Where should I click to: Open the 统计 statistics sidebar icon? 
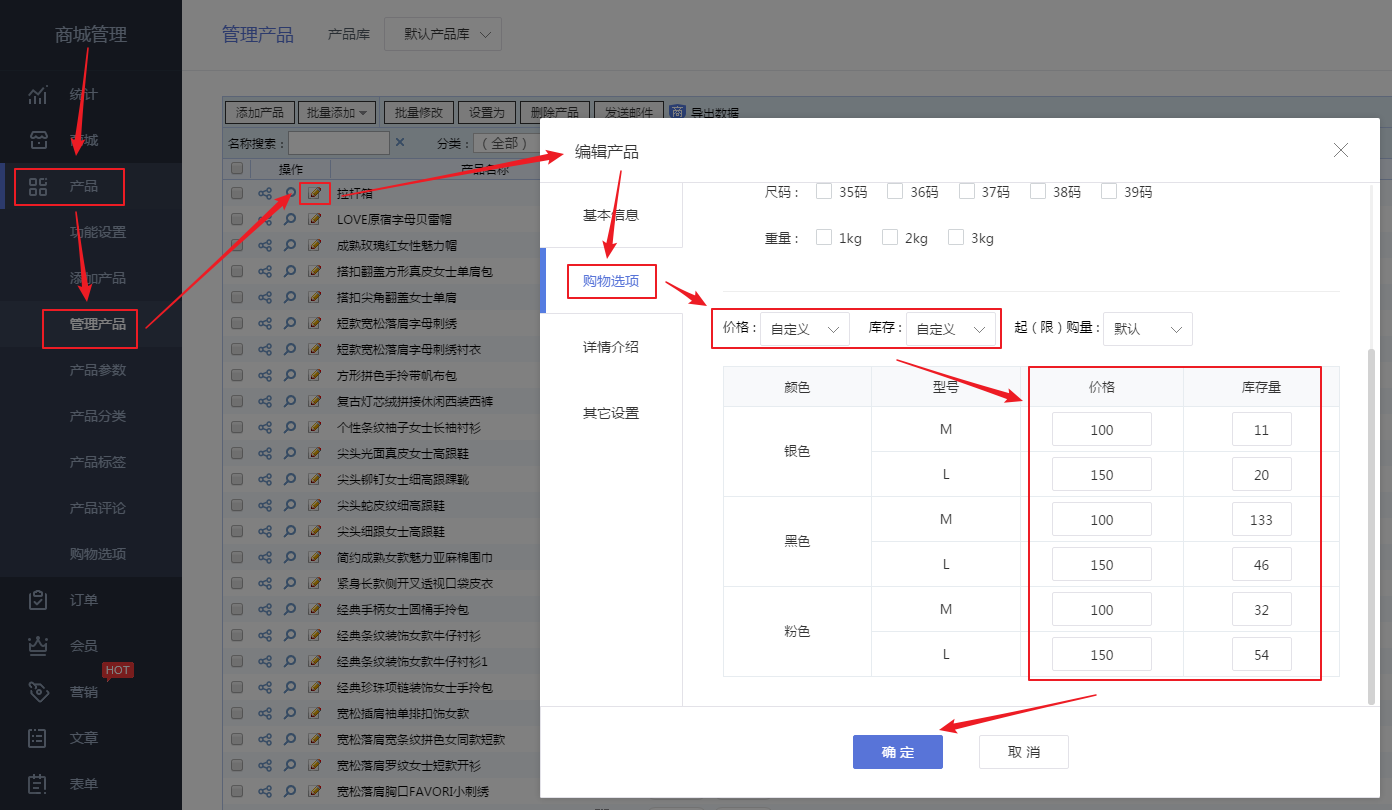point(38,95)
